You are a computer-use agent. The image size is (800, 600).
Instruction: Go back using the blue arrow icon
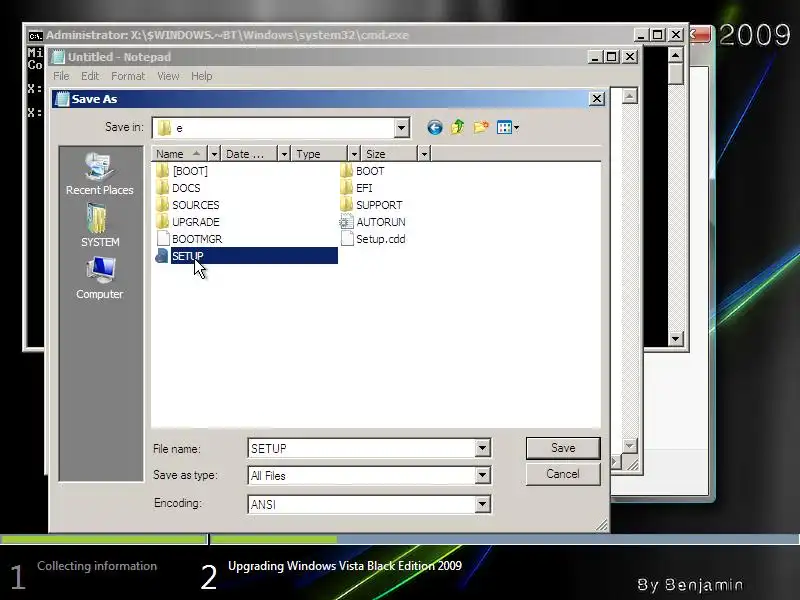coord(435,127)
